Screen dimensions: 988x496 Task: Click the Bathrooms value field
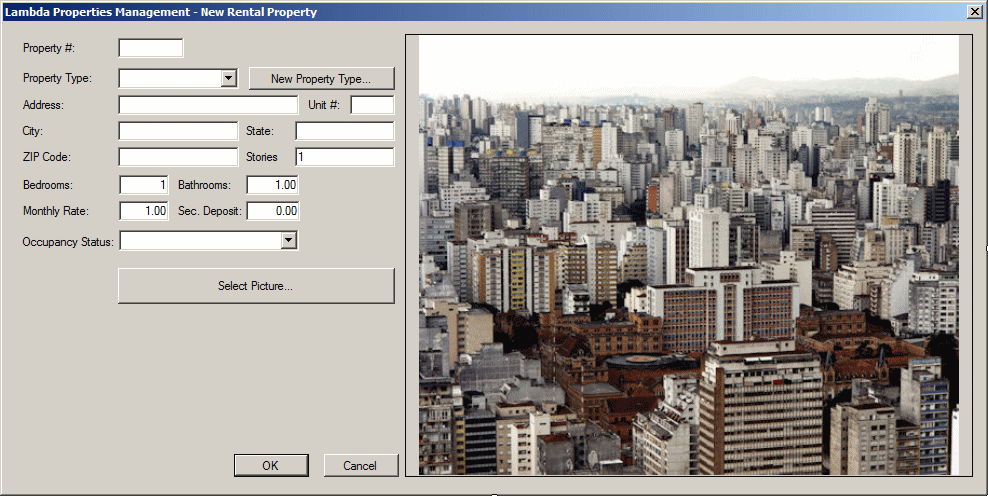pos(272,185)
